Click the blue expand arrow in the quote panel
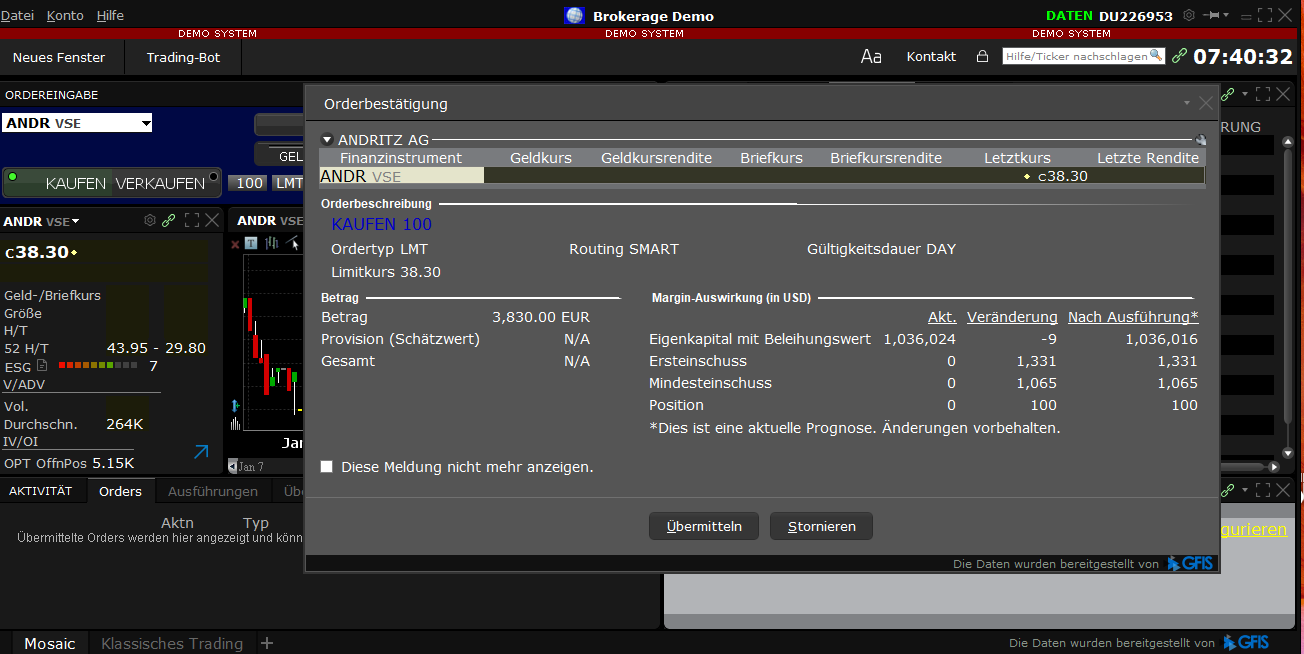1304x654 pixels. 200,452
